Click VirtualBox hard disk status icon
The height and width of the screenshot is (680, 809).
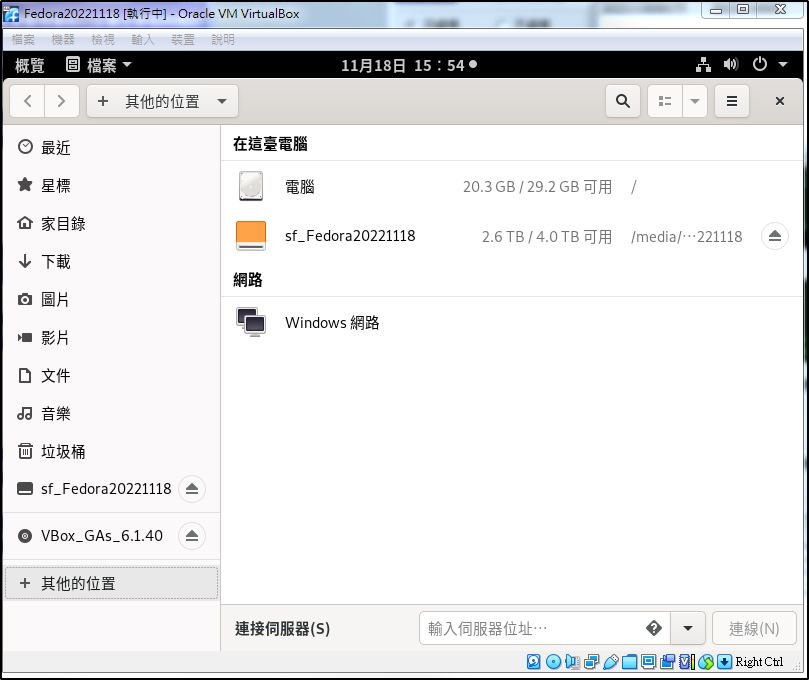pyautogui.click(x=533, y=661)
